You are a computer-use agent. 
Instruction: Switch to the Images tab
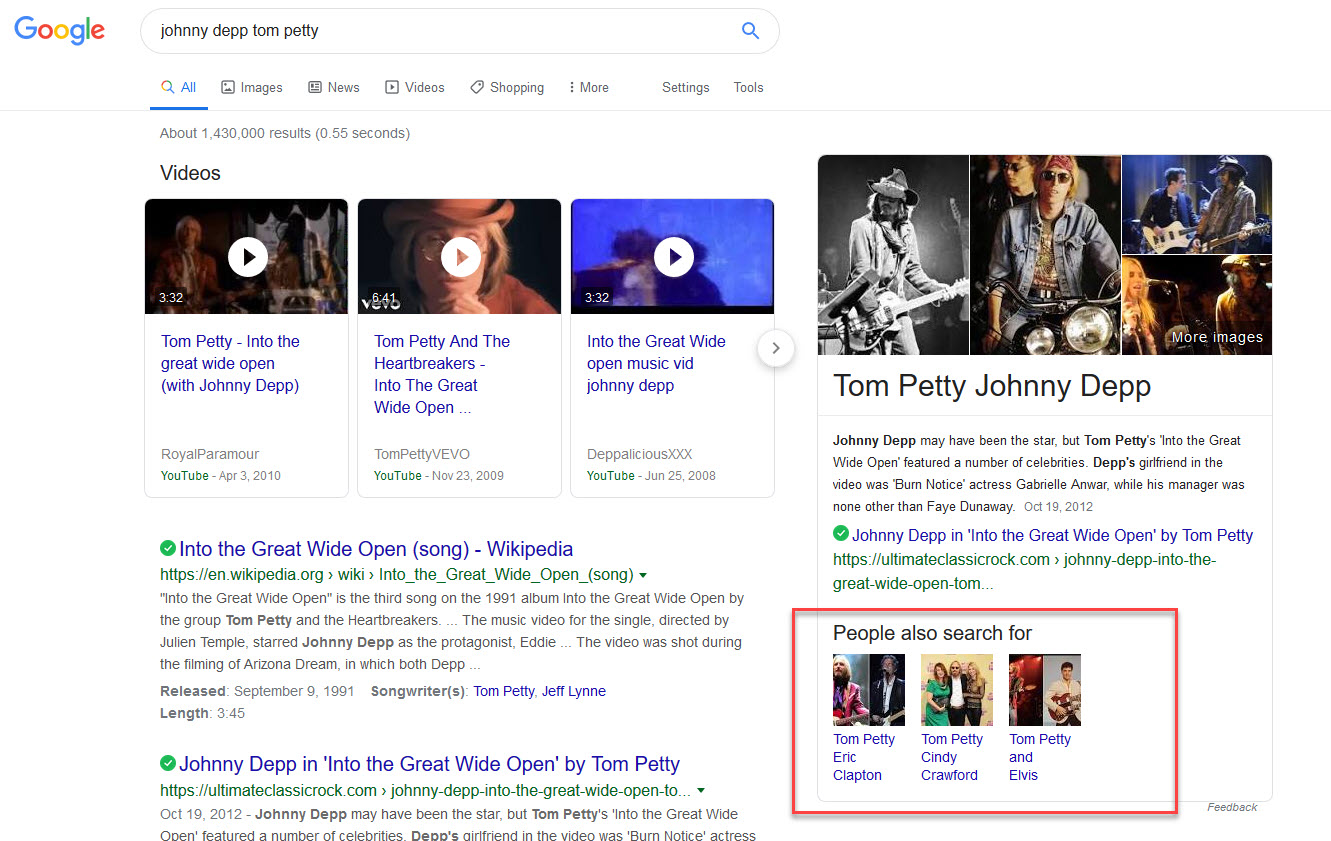coord(252,88)
